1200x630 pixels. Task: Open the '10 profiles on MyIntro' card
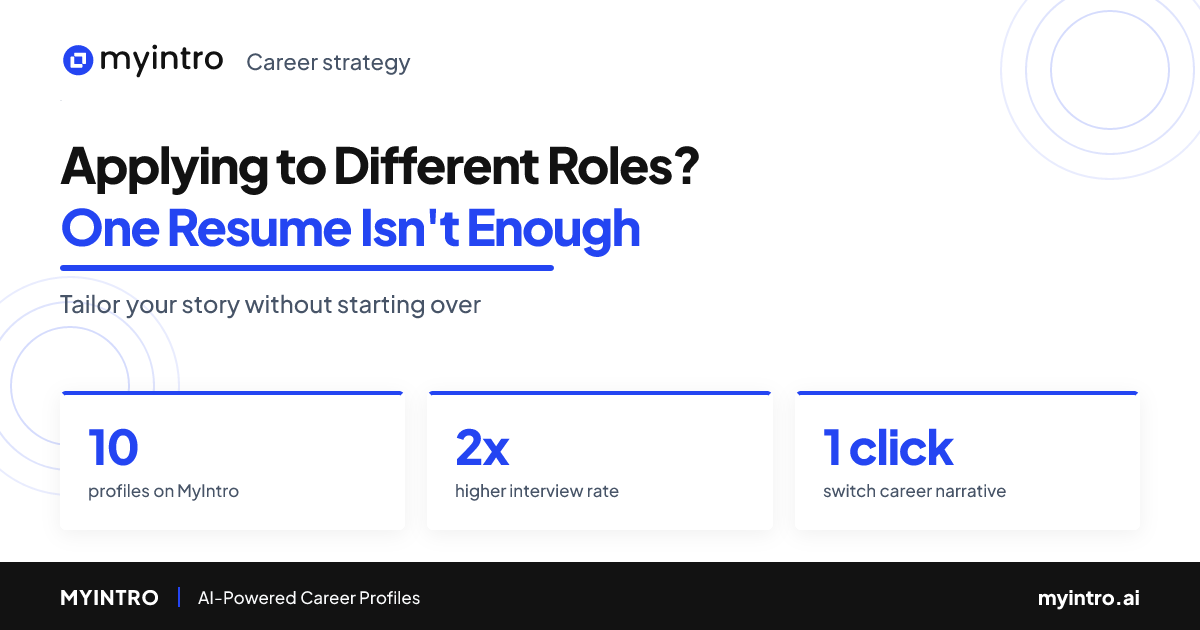[x=232, y=460]
